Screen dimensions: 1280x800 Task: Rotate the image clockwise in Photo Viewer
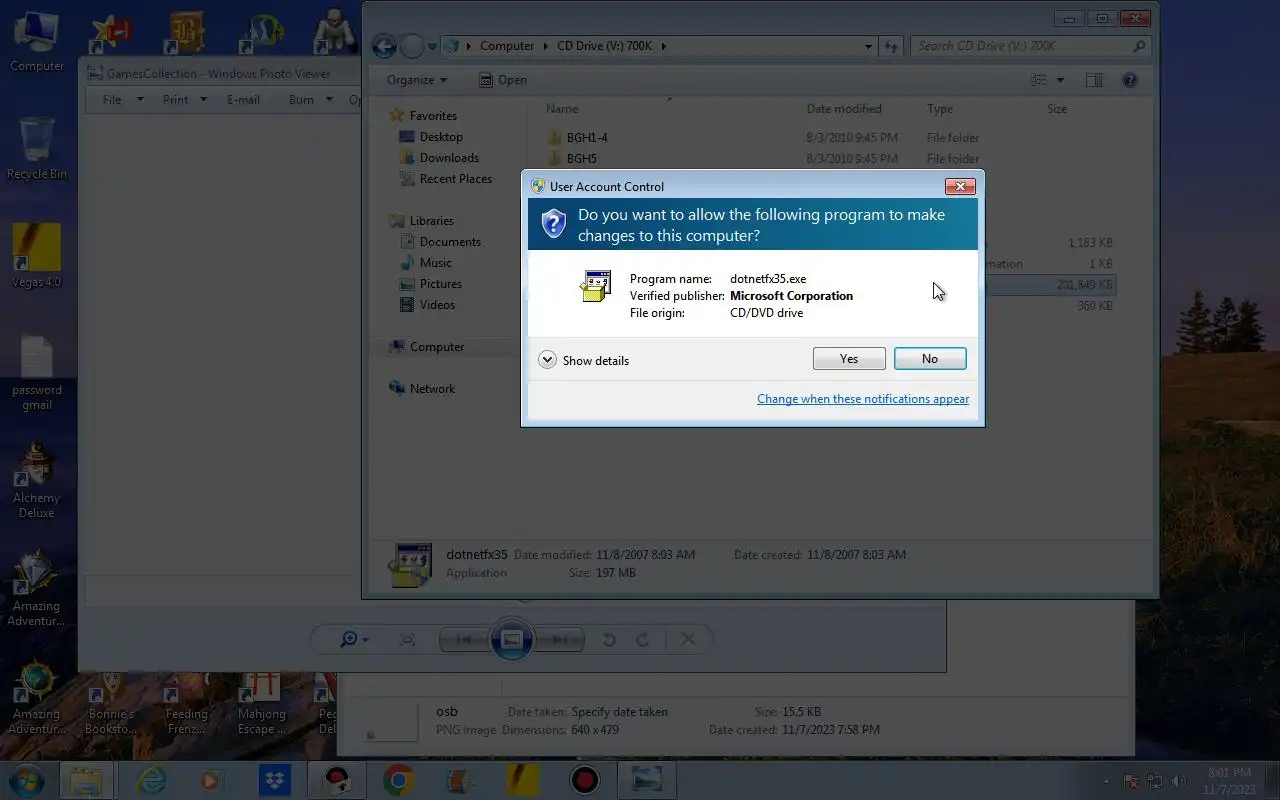pyautogui.click(x=643, y=639)
